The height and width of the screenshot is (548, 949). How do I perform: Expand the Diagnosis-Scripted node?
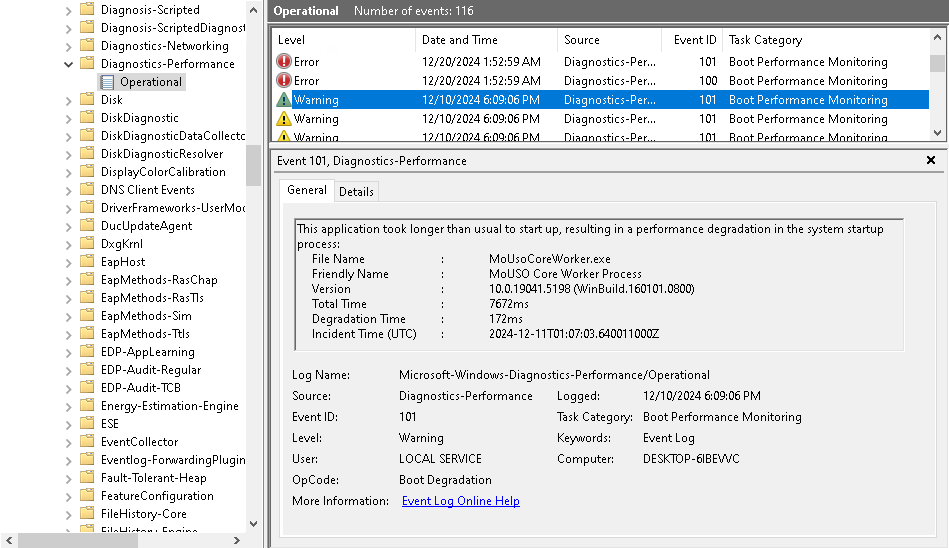click(68, 11)
